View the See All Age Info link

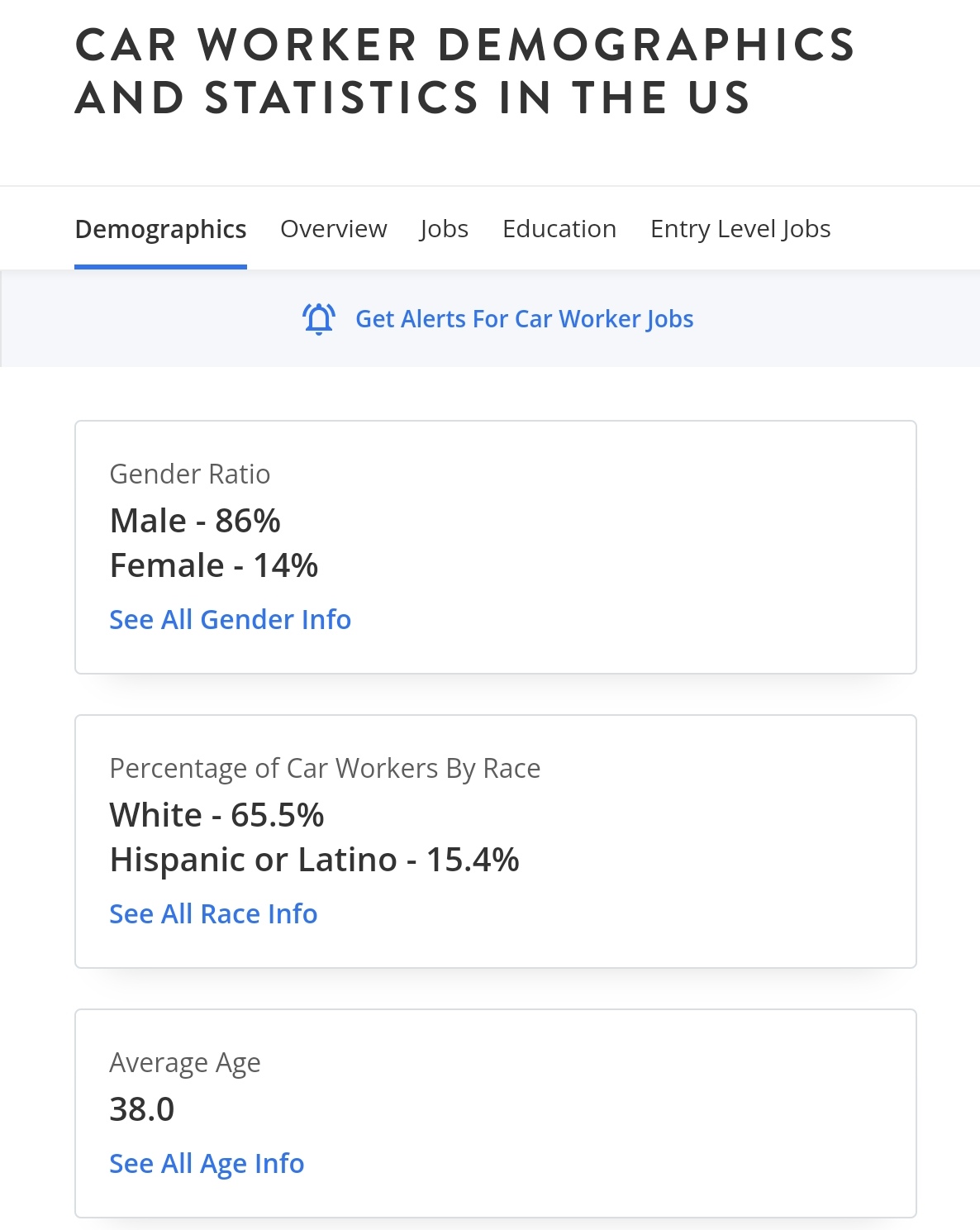coord(207,1163)
